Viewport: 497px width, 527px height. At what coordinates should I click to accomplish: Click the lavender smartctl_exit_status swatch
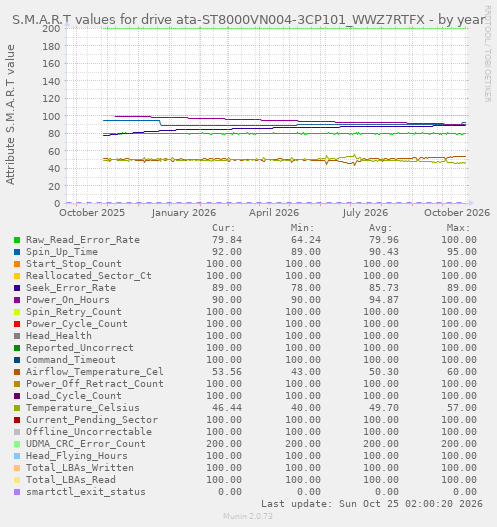tap(17, 492)
